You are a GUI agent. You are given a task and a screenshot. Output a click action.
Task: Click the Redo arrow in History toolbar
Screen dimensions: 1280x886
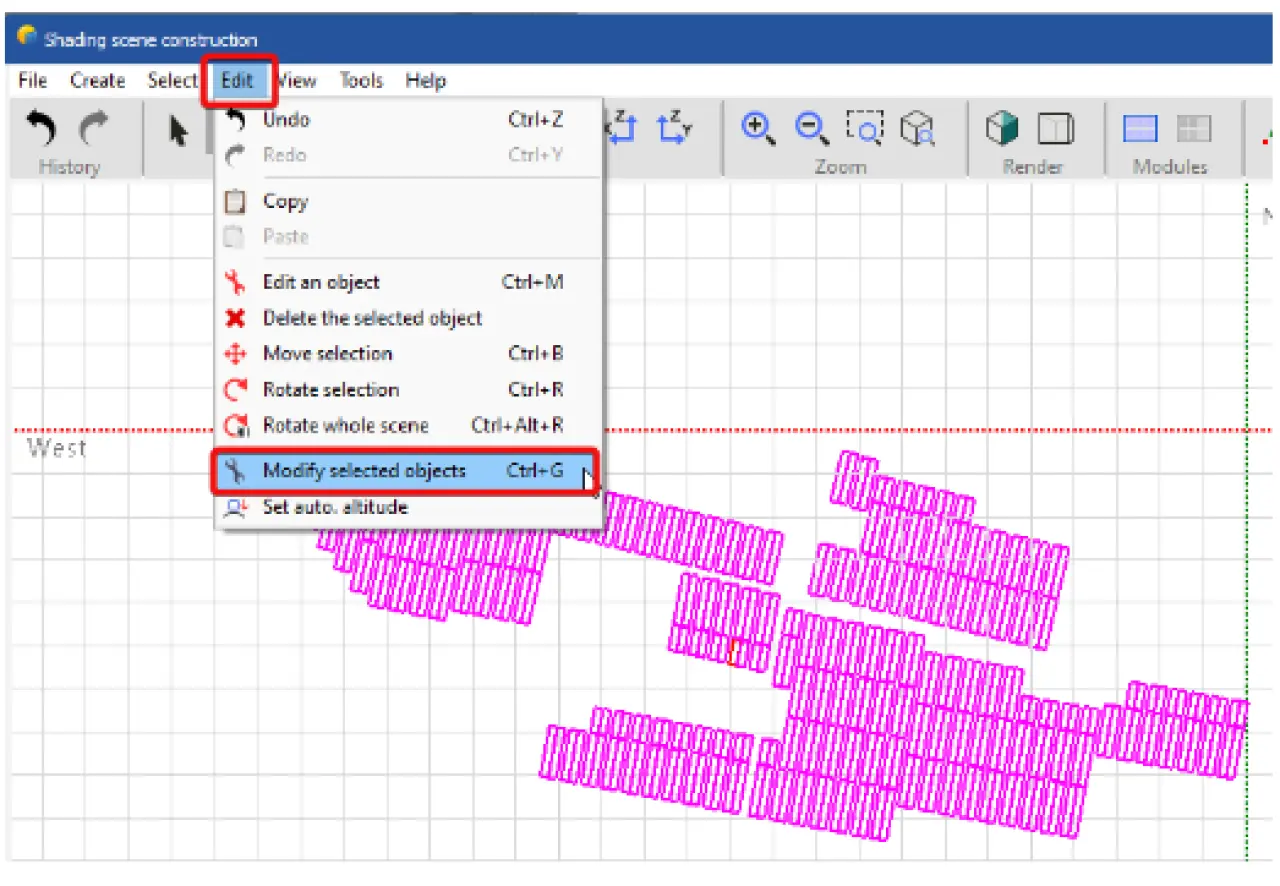(95, 129)
